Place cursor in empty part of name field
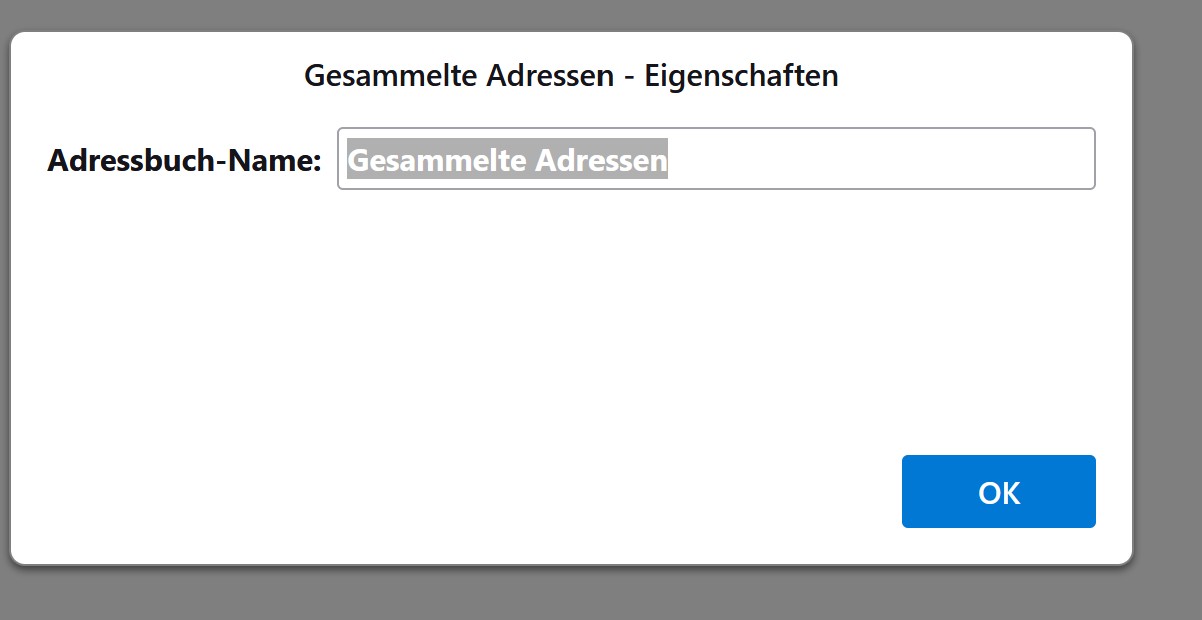This screenshot has width=1202, height=620. (880, 158)
